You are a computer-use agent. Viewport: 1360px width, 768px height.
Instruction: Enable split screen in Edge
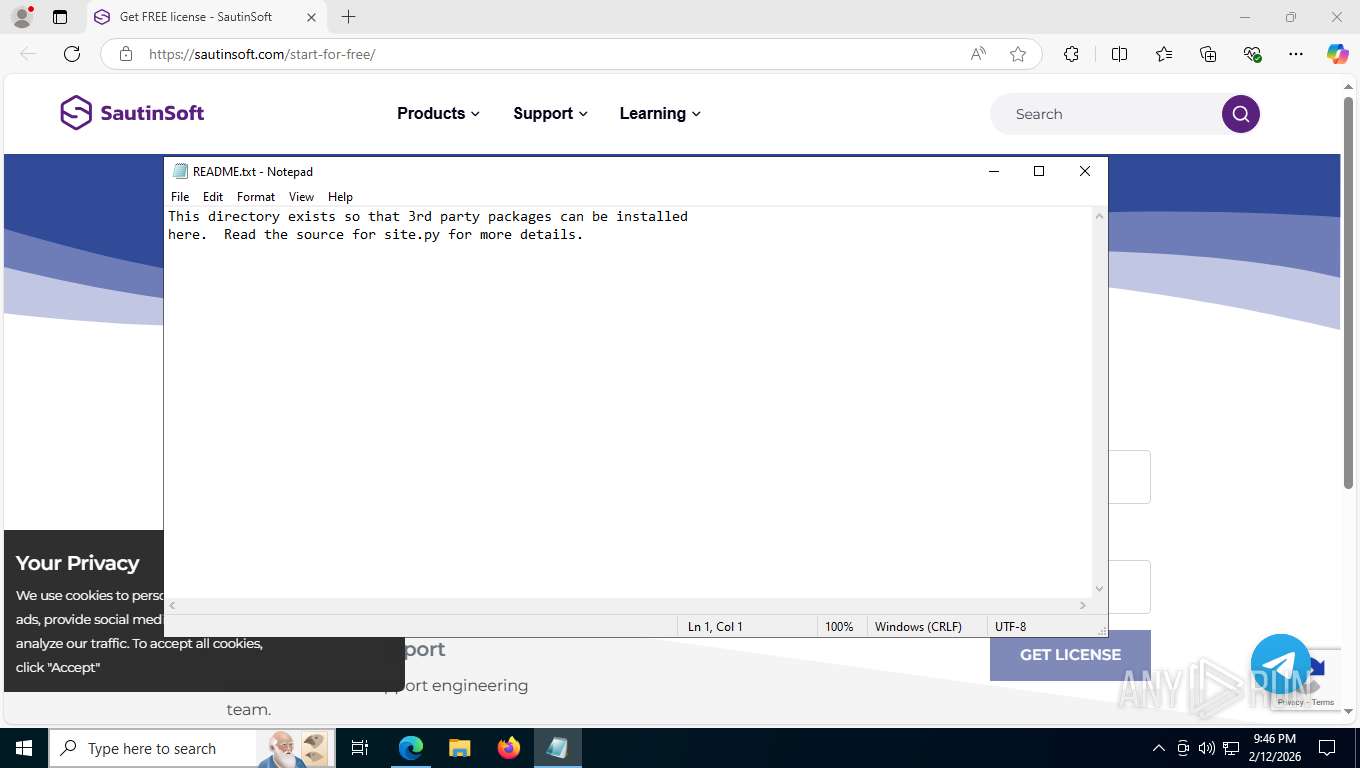[1119, 54]
